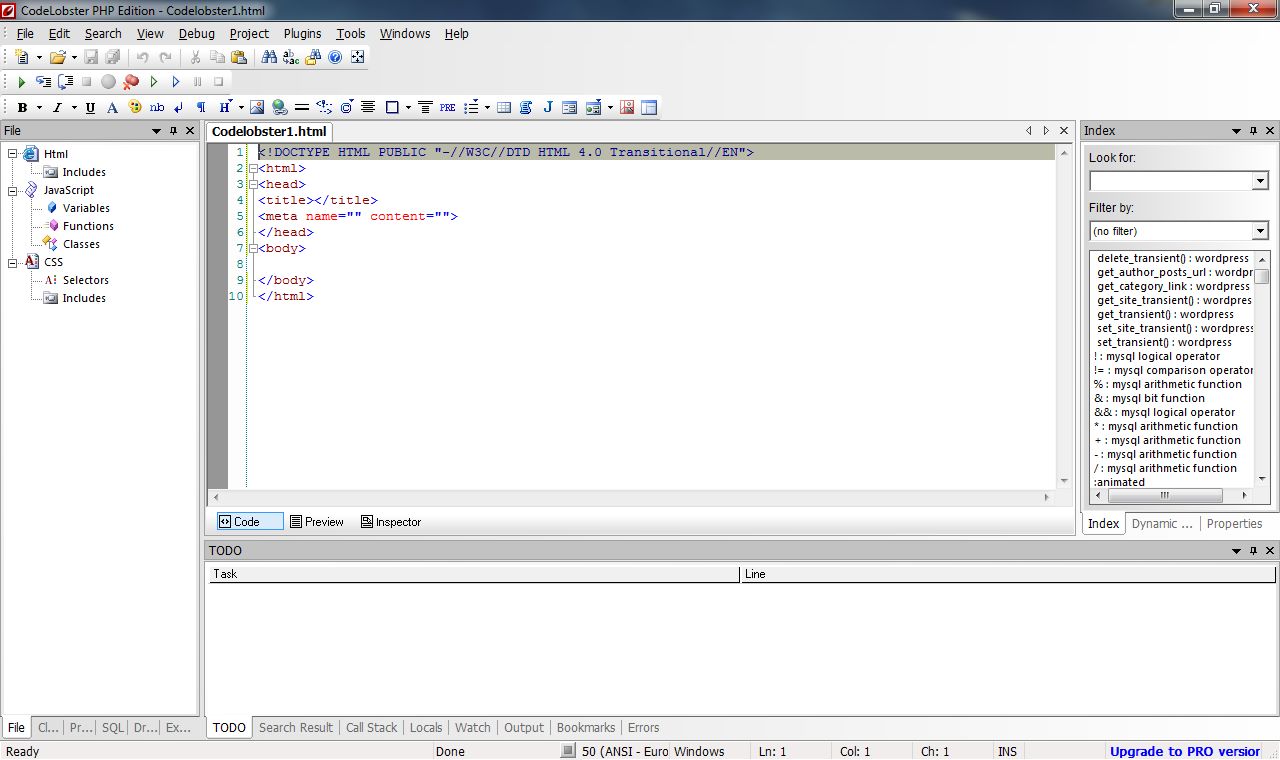
Task: Insert paragraph with the pilcrow icon
Action: pos(201,107)
